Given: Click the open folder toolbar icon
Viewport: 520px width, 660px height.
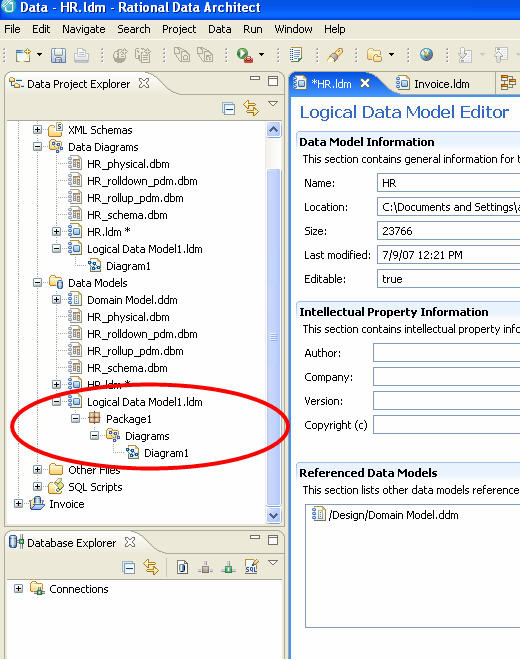Looking at the screenshot, I should pos(374,55).
